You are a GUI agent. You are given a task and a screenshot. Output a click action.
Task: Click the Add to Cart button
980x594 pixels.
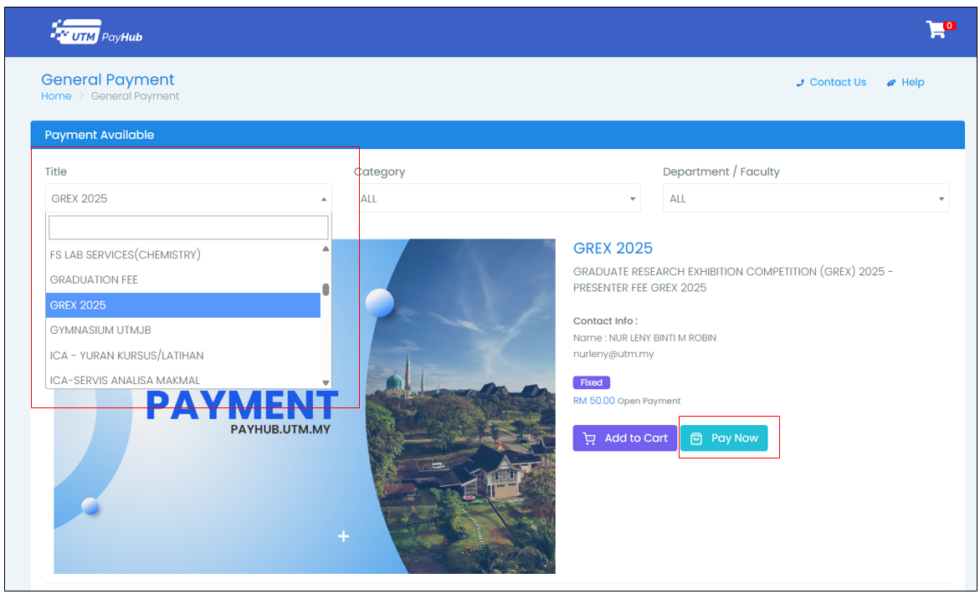click(624, 438)
